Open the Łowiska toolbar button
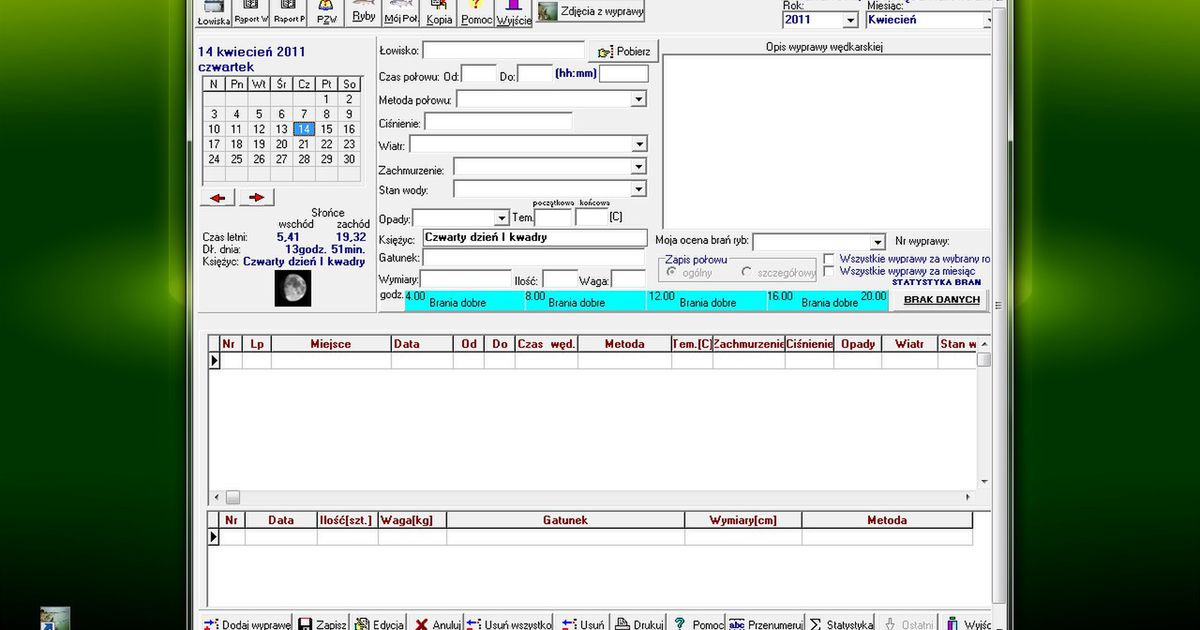This screenshot has height=630, width=1200. (x=214, y=13)
